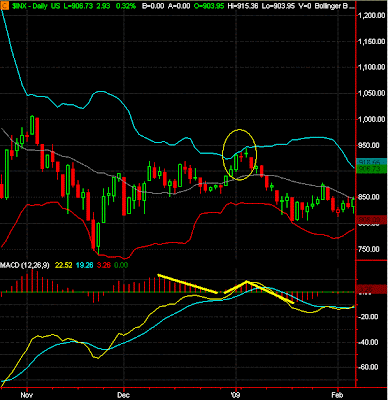Click the tall green candle near November high
The height and width of the screenshot is (400, 388).
pos(32,125)
